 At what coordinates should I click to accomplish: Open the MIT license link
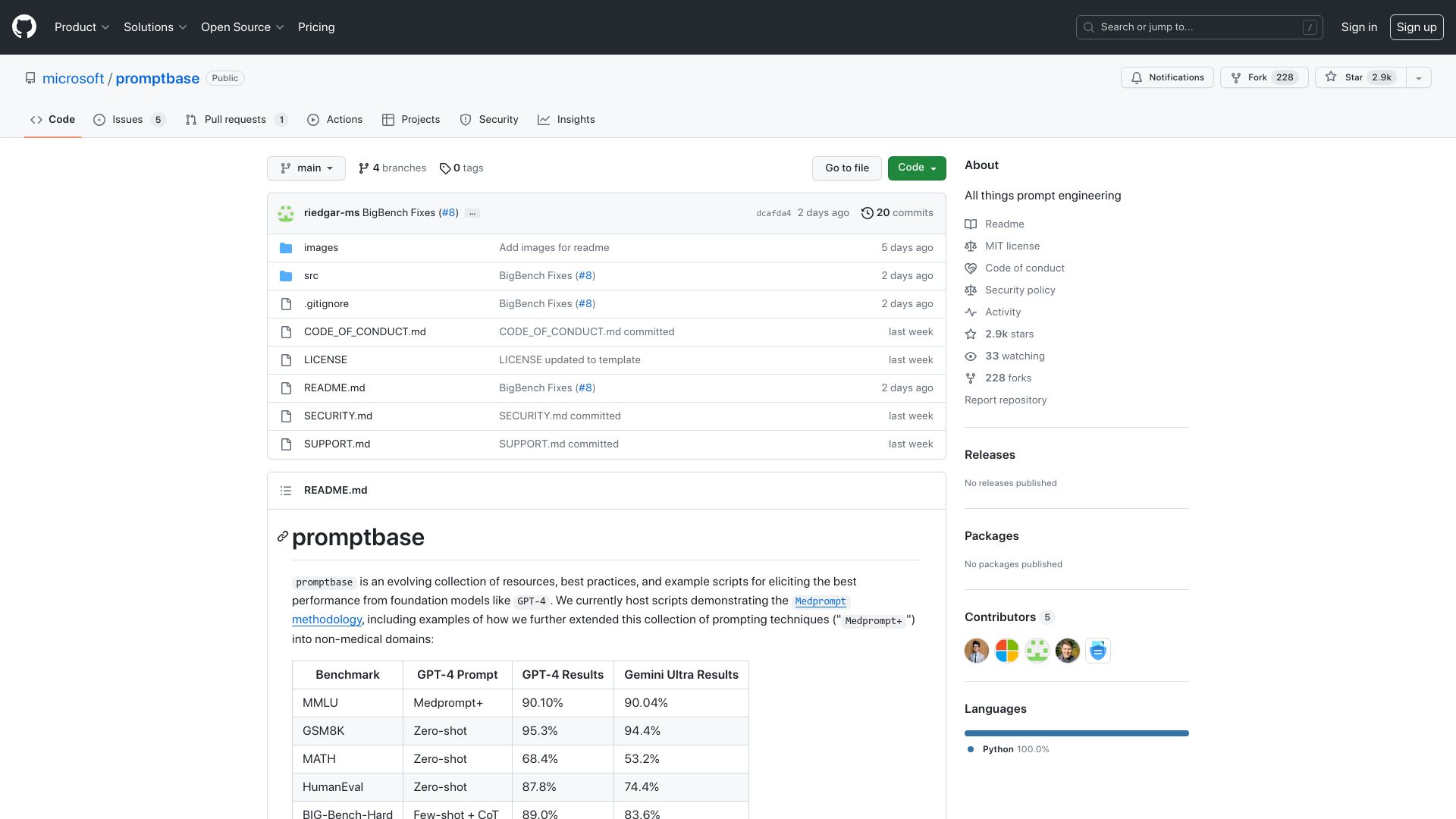click(x=1012, y=246)
